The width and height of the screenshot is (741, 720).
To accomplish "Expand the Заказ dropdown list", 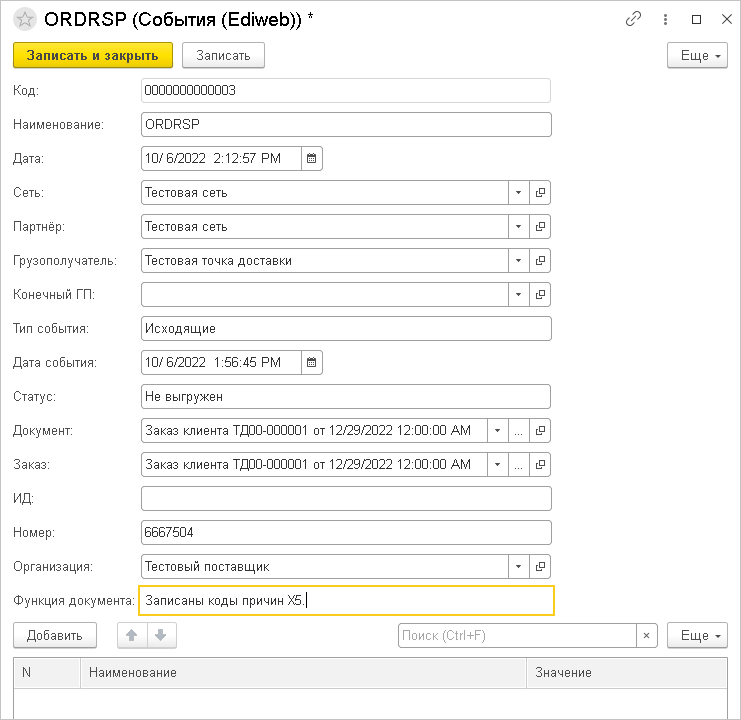I will pyautogui.click(x=497, y=465).
